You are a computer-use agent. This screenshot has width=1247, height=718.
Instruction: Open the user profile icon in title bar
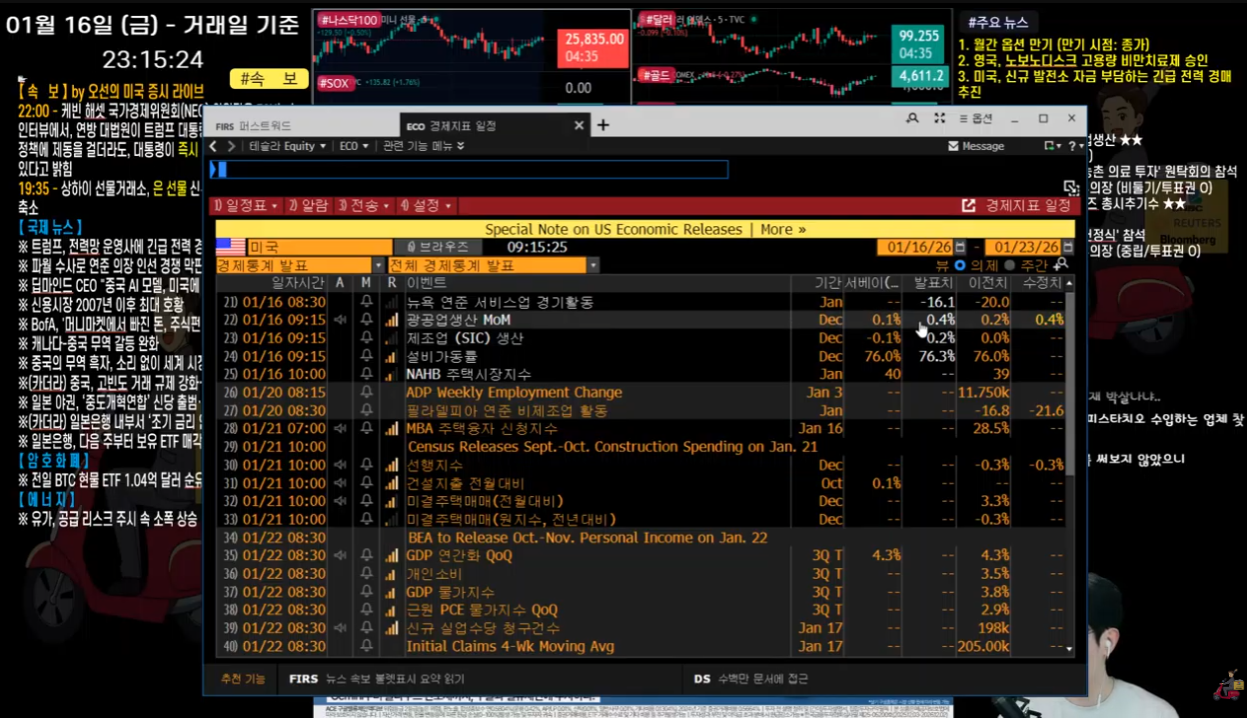[x=912, y=119]
